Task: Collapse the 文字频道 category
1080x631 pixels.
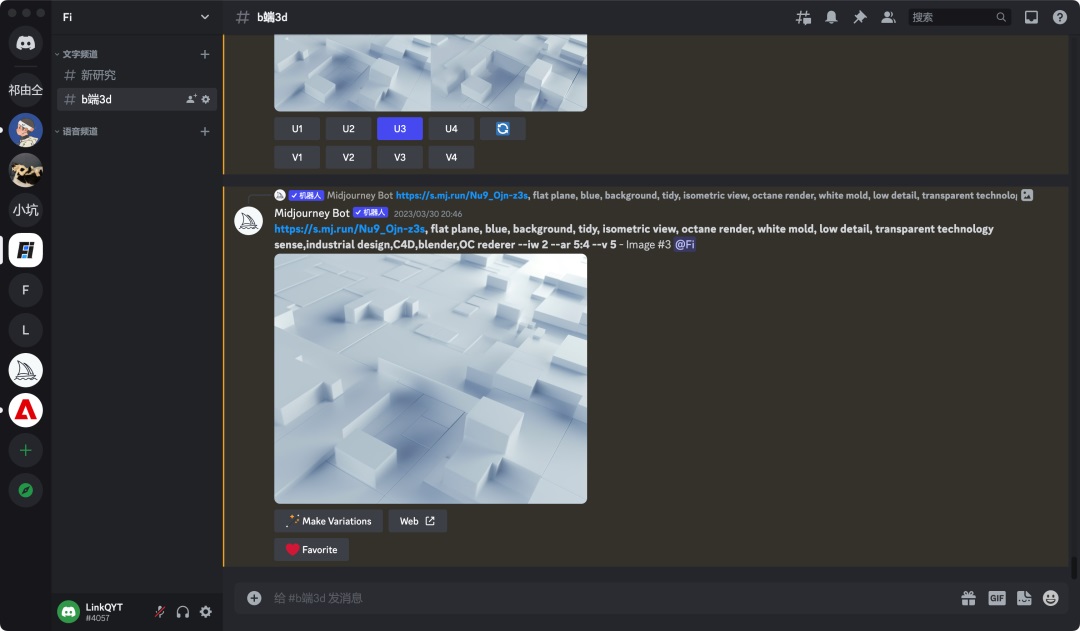Action: [80, 54]
